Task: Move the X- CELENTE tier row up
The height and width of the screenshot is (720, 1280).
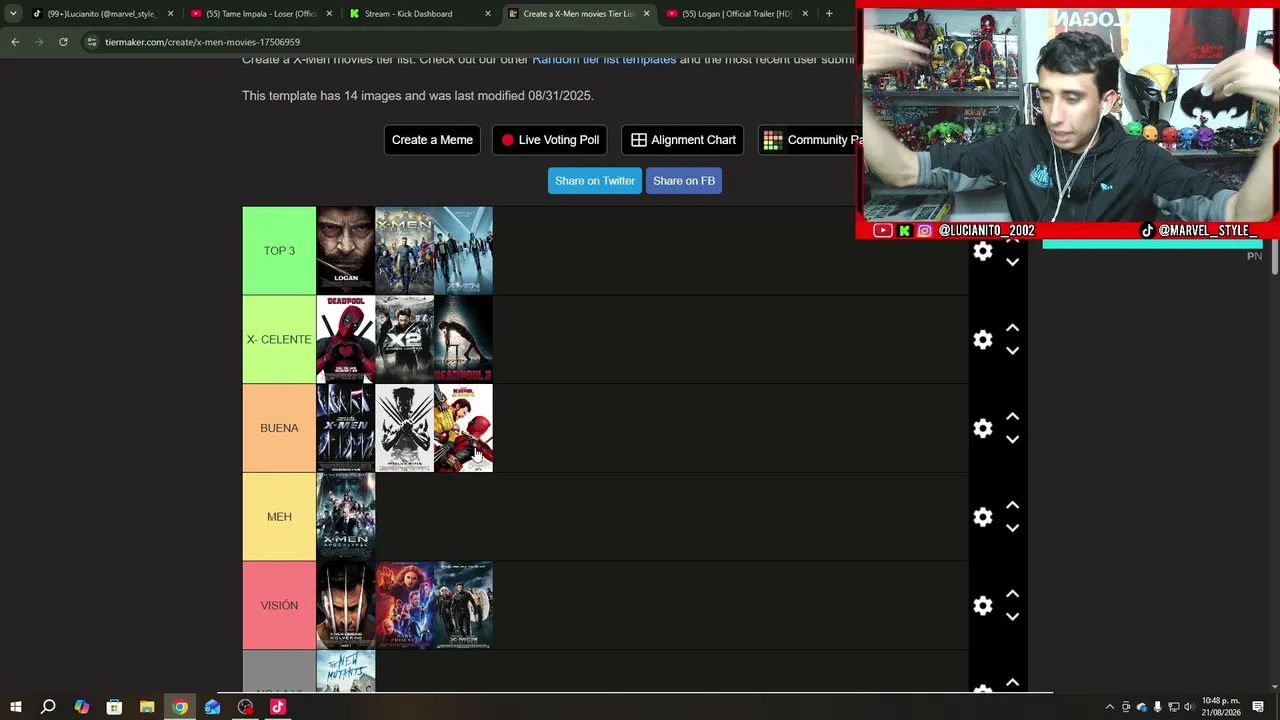Action: point(1012,328)
